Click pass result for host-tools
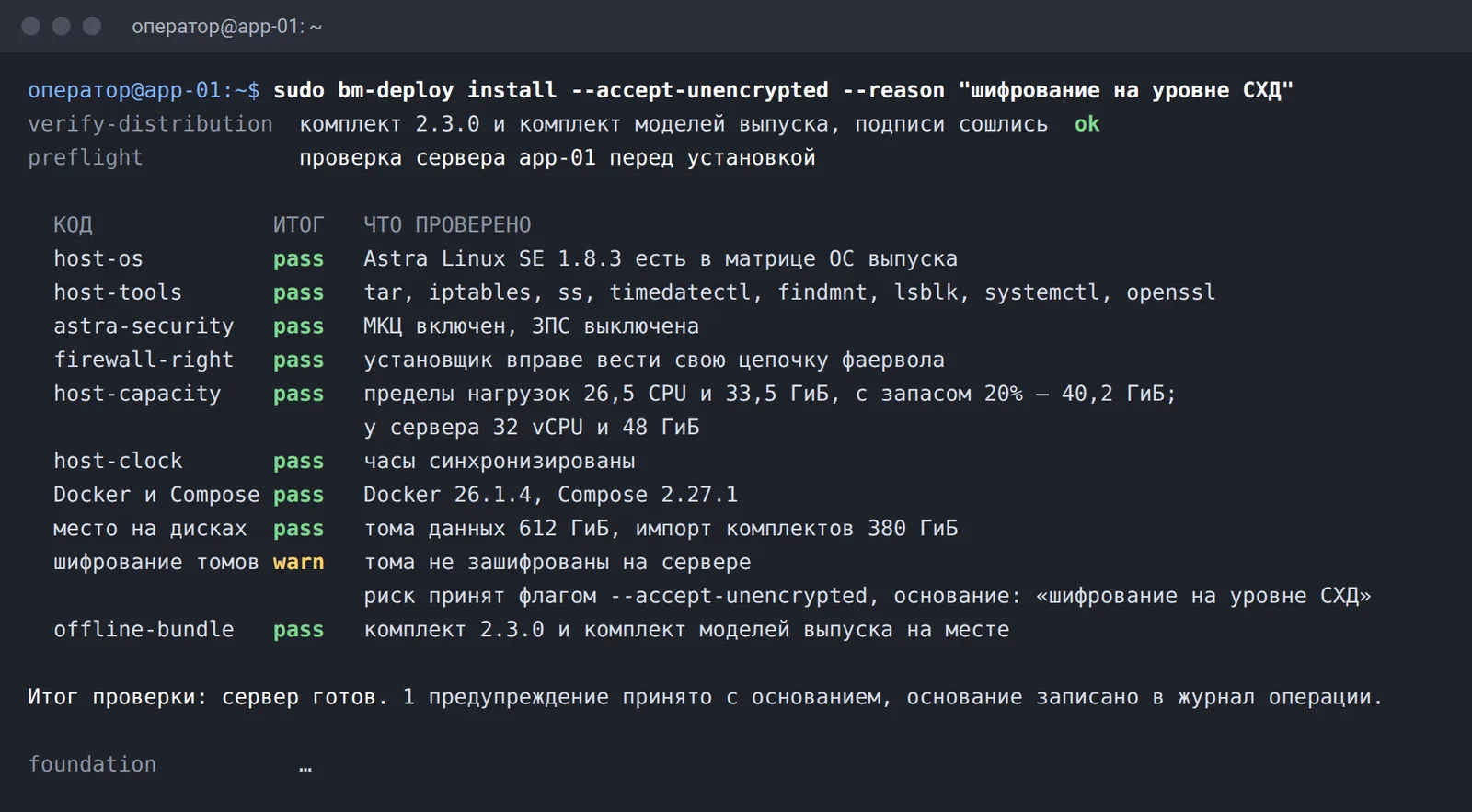This screenshot has height=812, width=1472. (x=298, y=293)
